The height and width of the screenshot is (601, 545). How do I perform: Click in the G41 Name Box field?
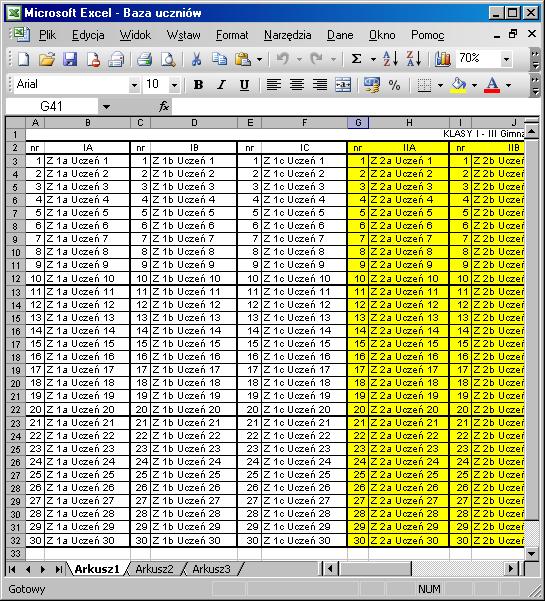(x=52, y=106)
